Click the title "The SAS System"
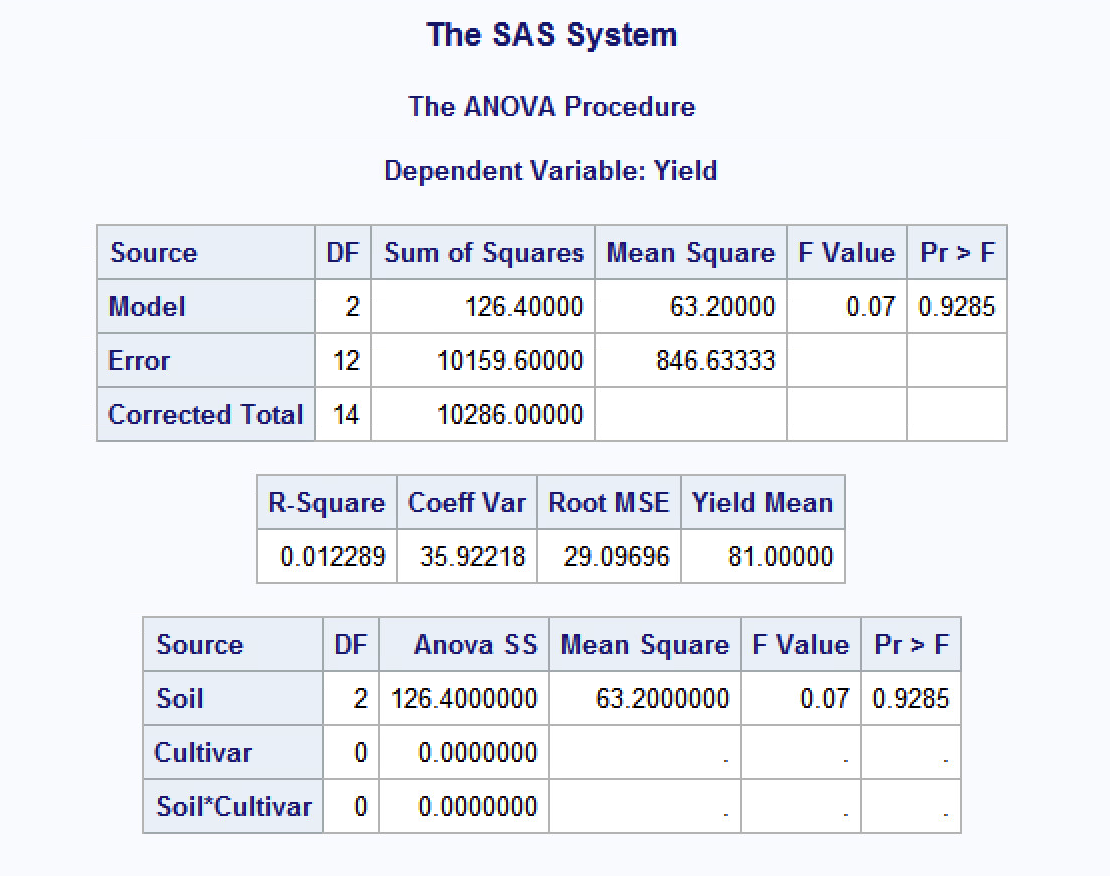 [552, 35]
